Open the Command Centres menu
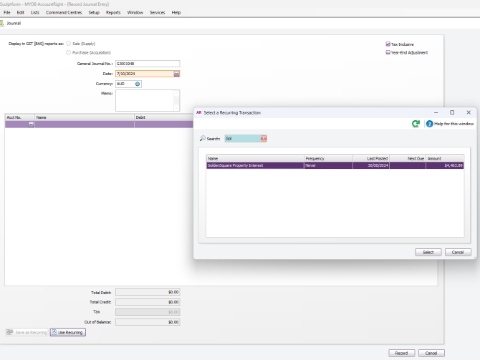This screenshot has height=360, width=480. [x=64, y=12]
